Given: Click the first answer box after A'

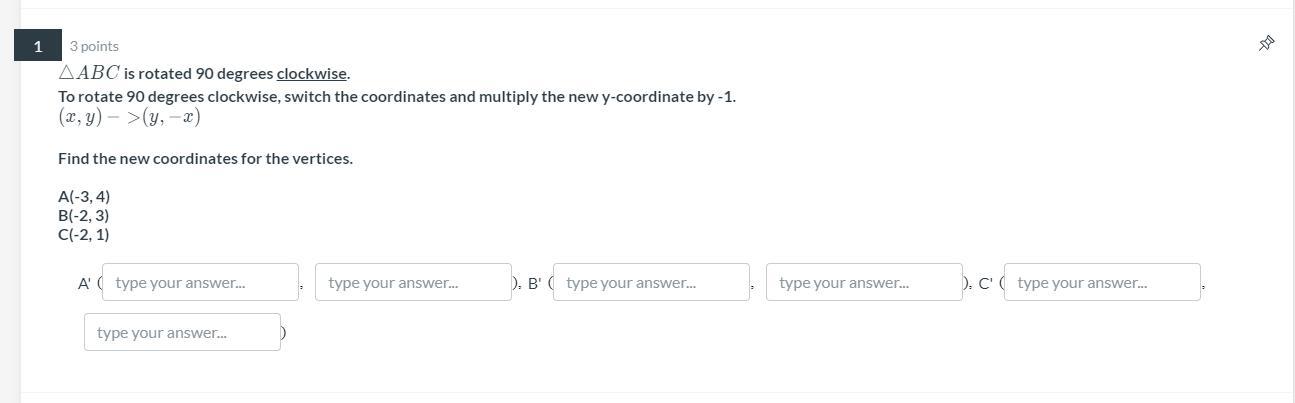Looking at the screenshot, I should tap(200, 282).
